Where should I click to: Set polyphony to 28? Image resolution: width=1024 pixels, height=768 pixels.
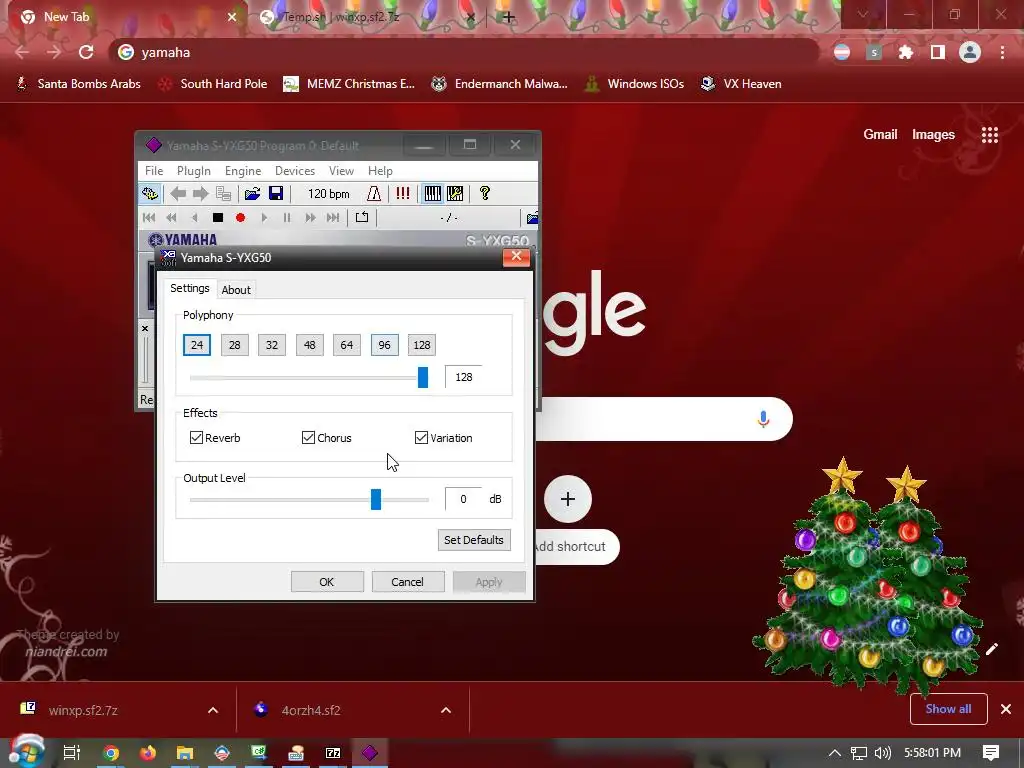234,345
